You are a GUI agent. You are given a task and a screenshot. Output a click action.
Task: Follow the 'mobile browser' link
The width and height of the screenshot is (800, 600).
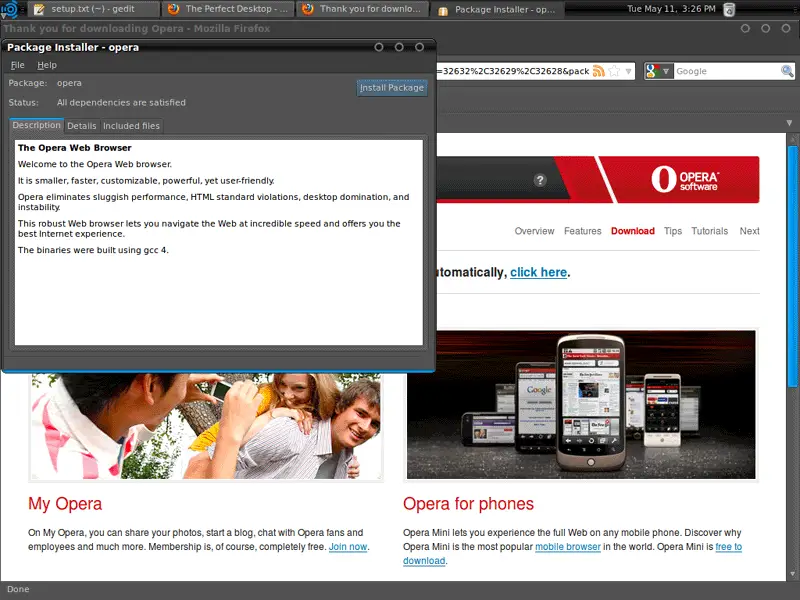(567, 547)
